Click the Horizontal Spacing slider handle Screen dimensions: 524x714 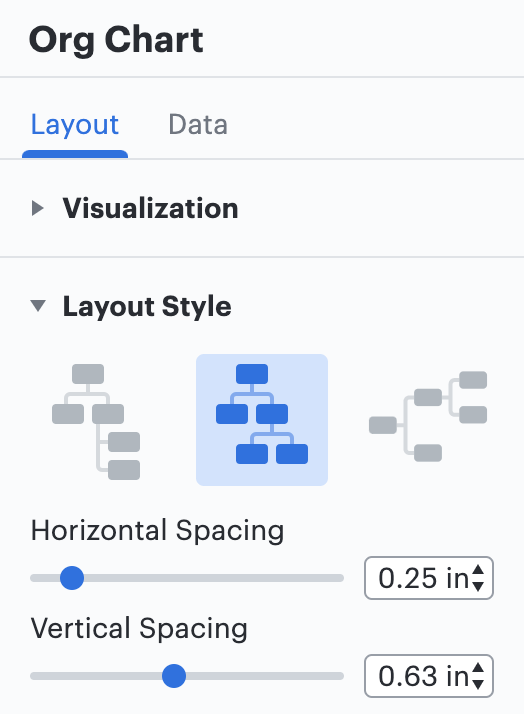coord(72,578)
